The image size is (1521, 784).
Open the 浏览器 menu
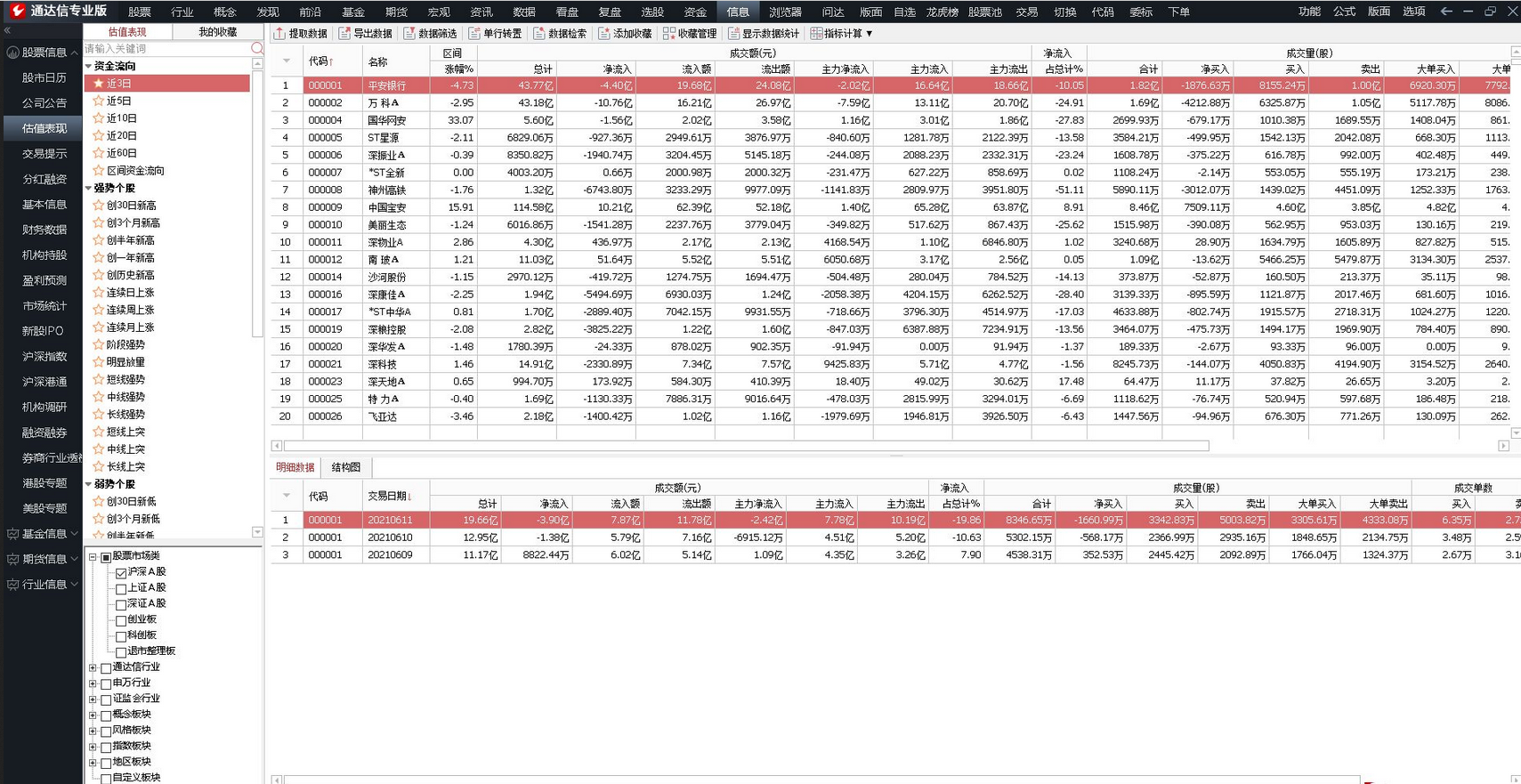(785, 12)
